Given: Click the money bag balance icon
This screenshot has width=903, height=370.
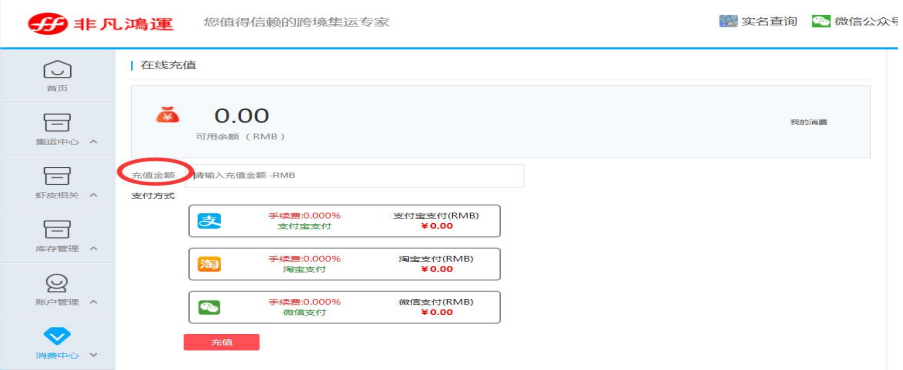Looking at the screenshot, I should pyautogui.click(x=168, y=115).
